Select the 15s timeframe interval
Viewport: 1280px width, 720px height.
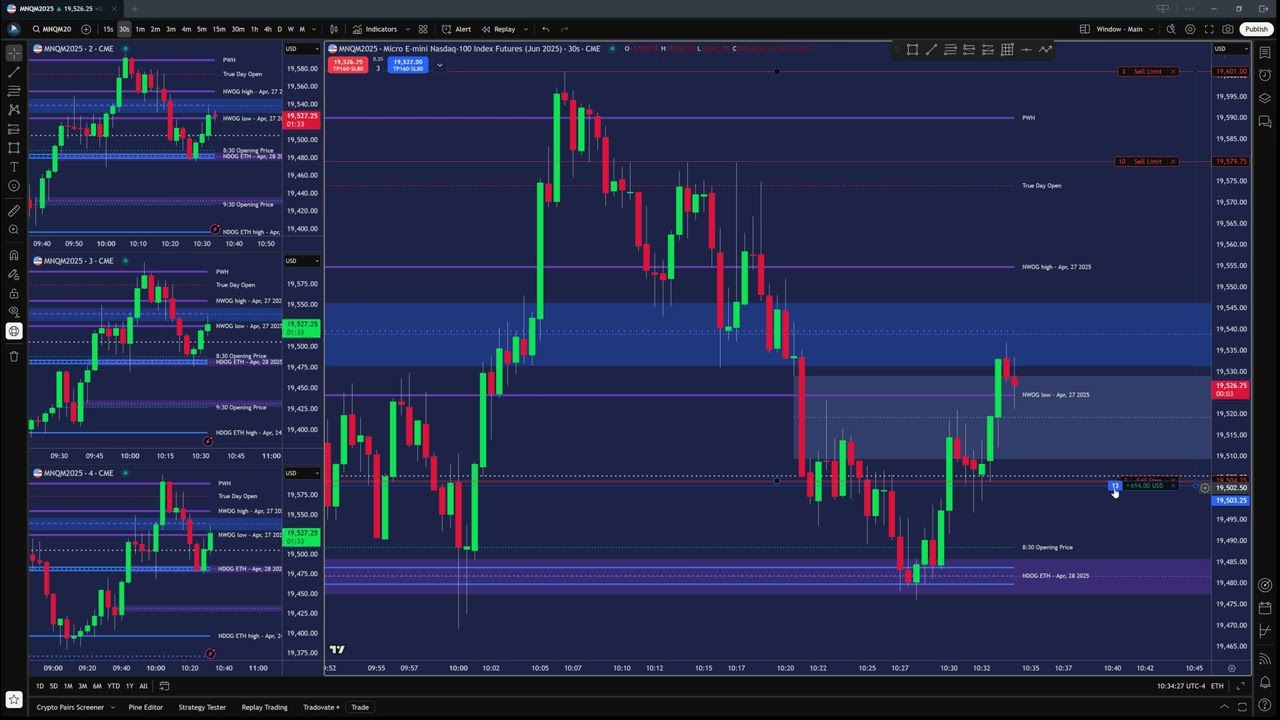click(x=108, y=29)
